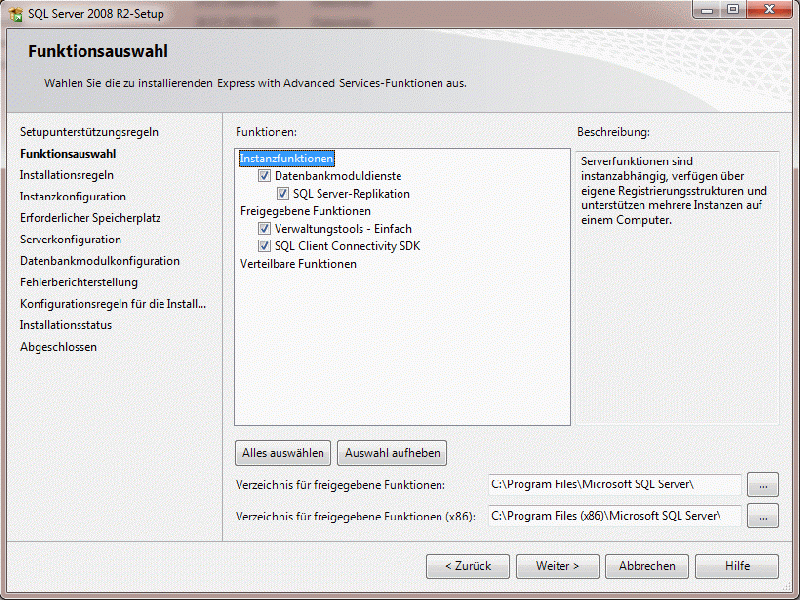Toggle the Datenbankmoduldienste checkbox
This screenshot has height=600, width=800.
tap(264, 176)
